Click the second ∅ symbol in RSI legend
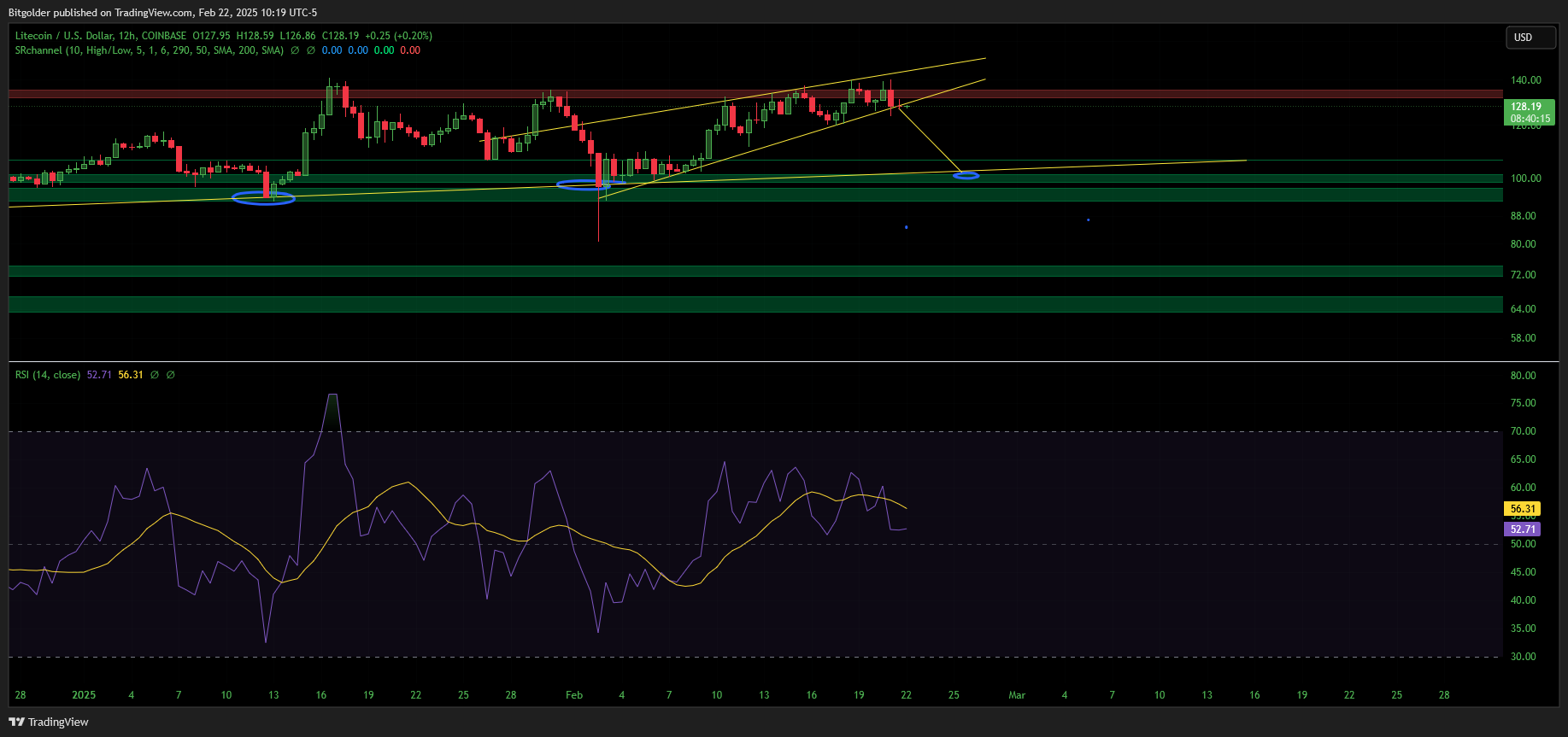1568x737 pixels. click(x=170, y=375)
